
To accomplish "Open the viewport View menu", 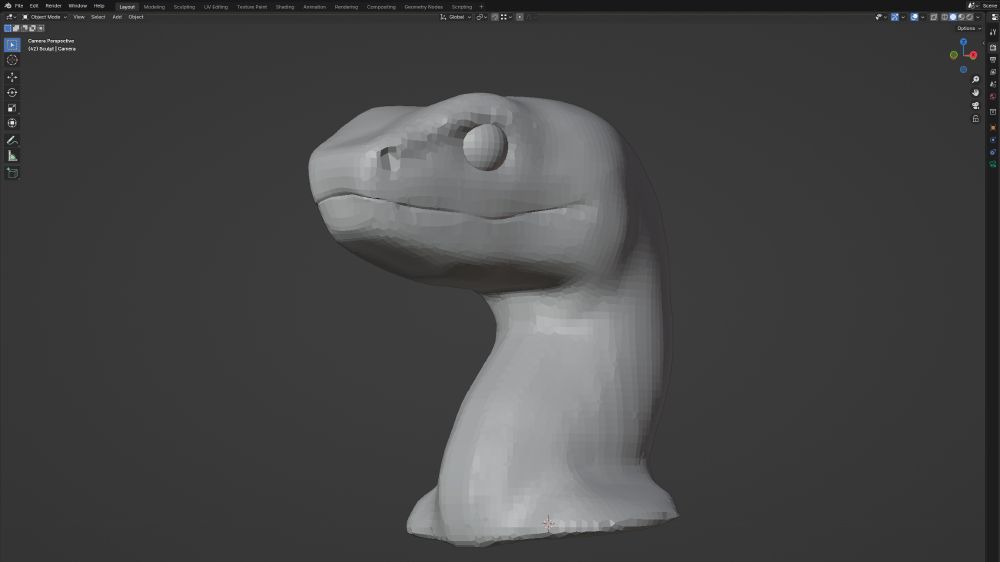I will coord(78,17).
